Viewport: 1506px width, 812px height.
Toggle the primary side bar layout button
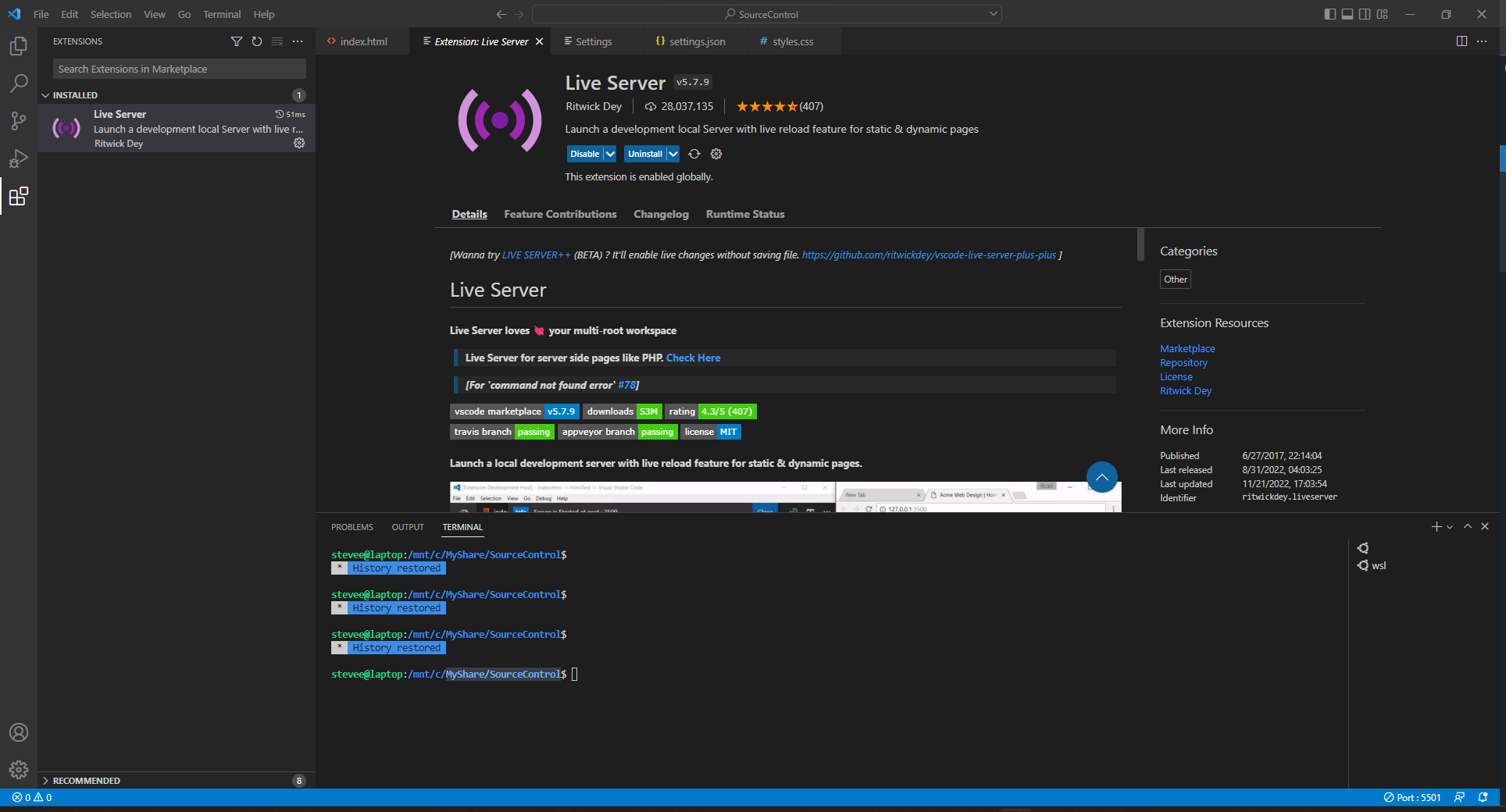click(1330, 14)
